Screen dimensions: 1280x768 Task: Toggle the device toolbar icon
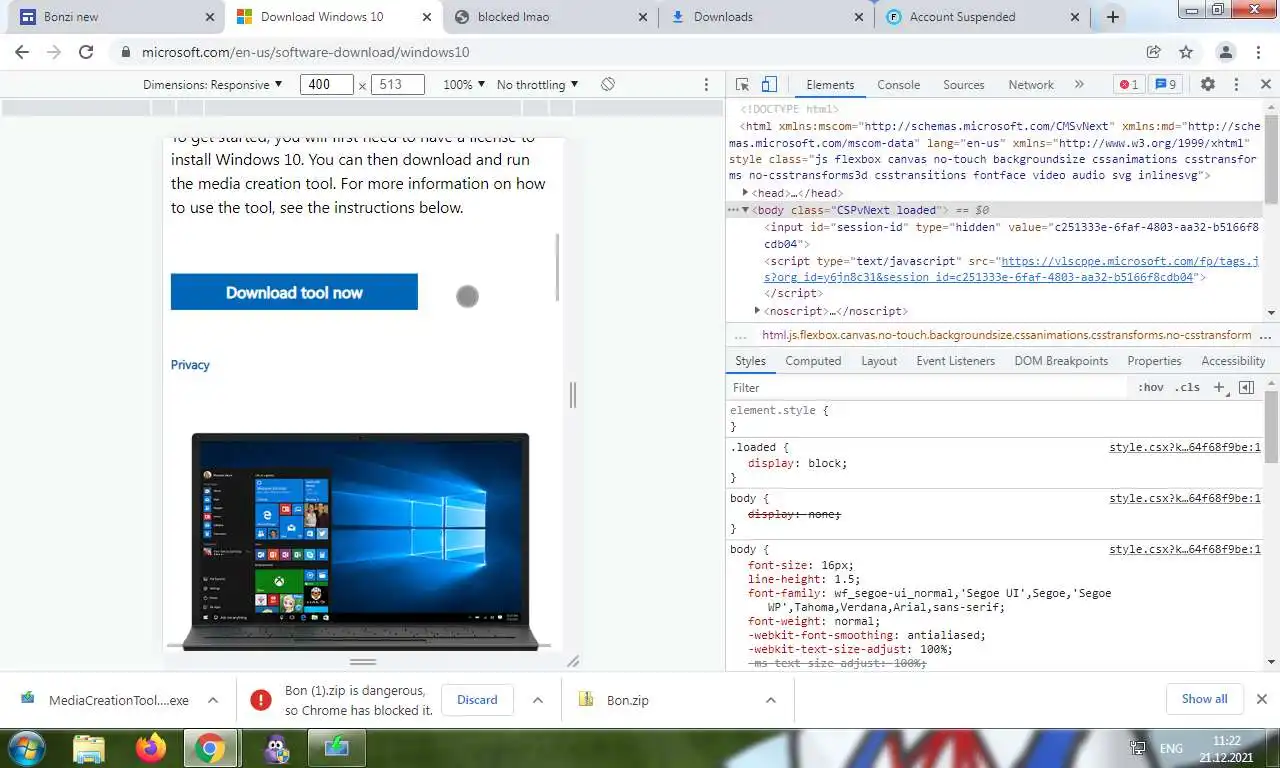tap(769, 85)
